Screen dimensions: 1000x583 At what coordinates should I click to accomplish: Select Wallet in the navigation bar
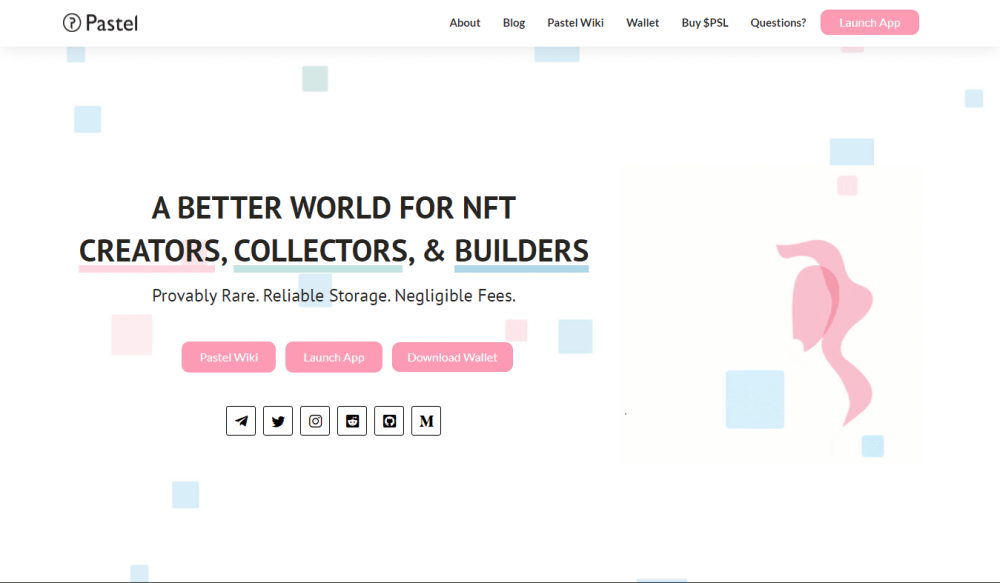tap(642, 23)
